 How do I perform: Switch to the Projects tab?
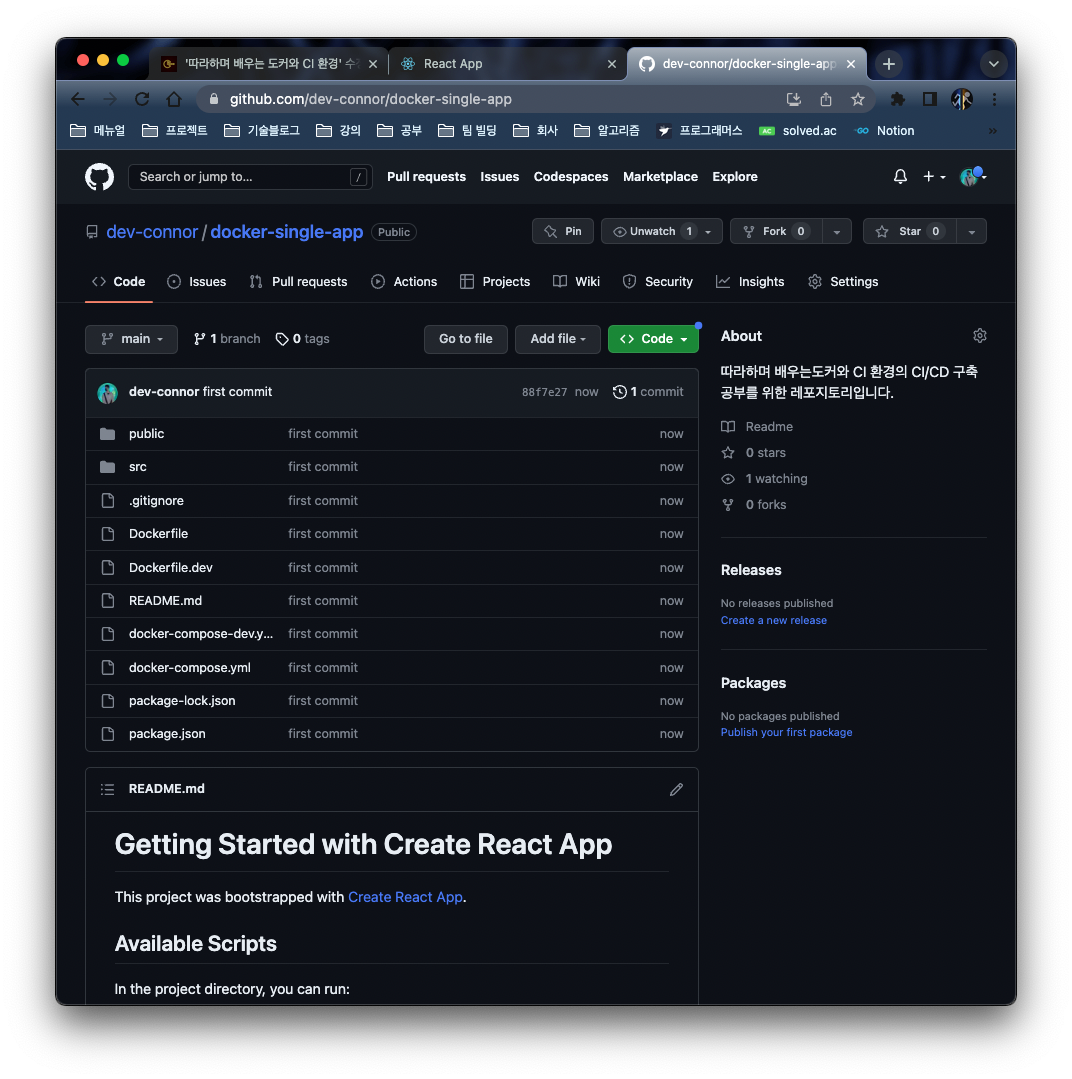(495, 281)
